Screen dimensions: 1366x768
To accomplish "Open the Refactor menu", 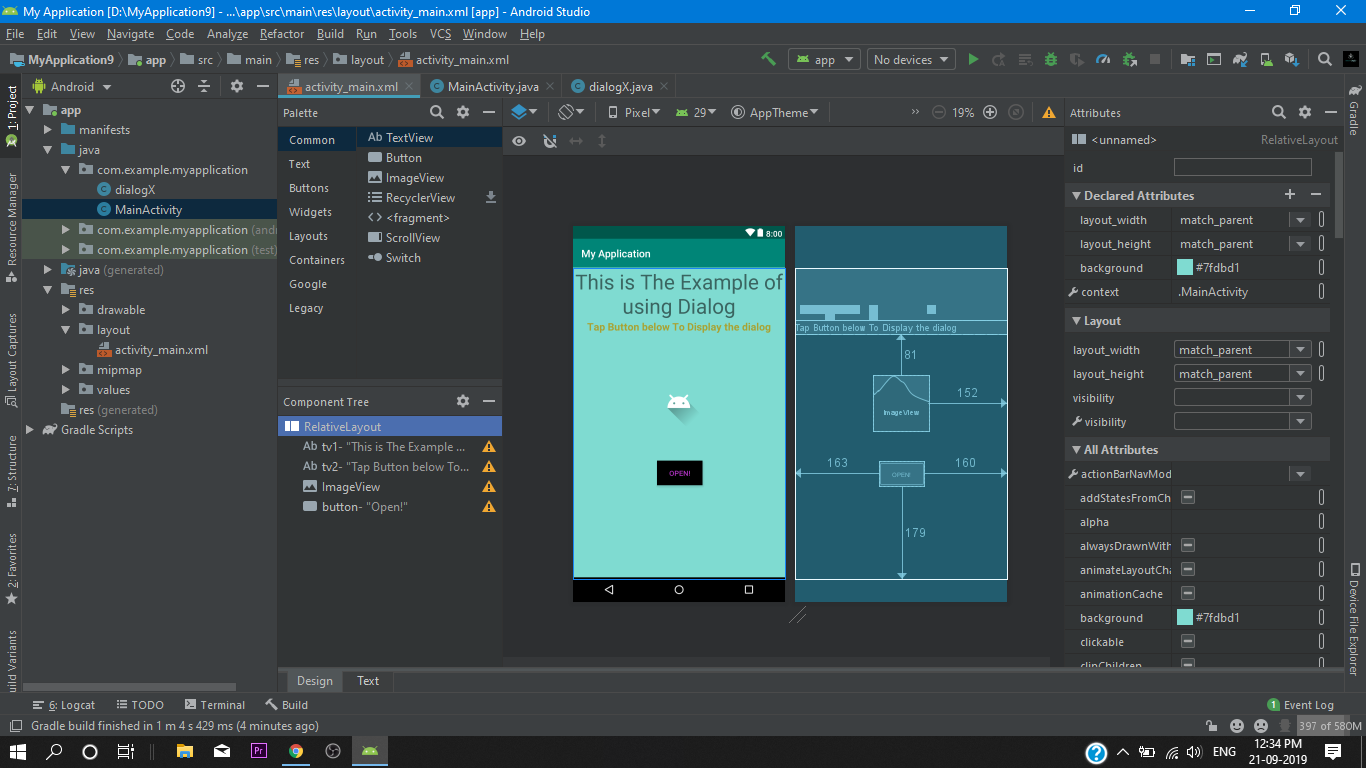I will tap(281, 34).
